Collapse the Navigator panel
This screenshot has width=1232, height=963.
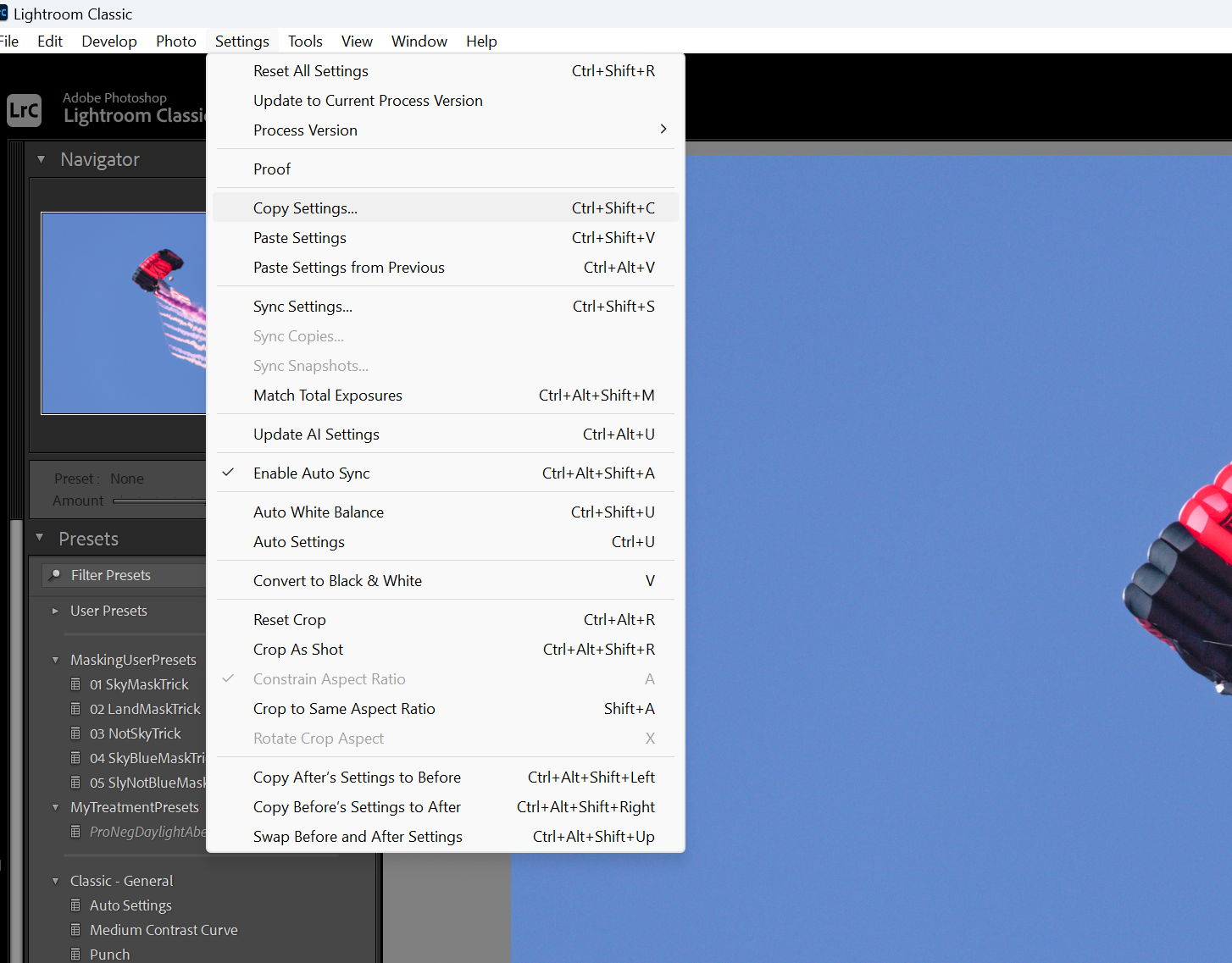pos(40,158)
